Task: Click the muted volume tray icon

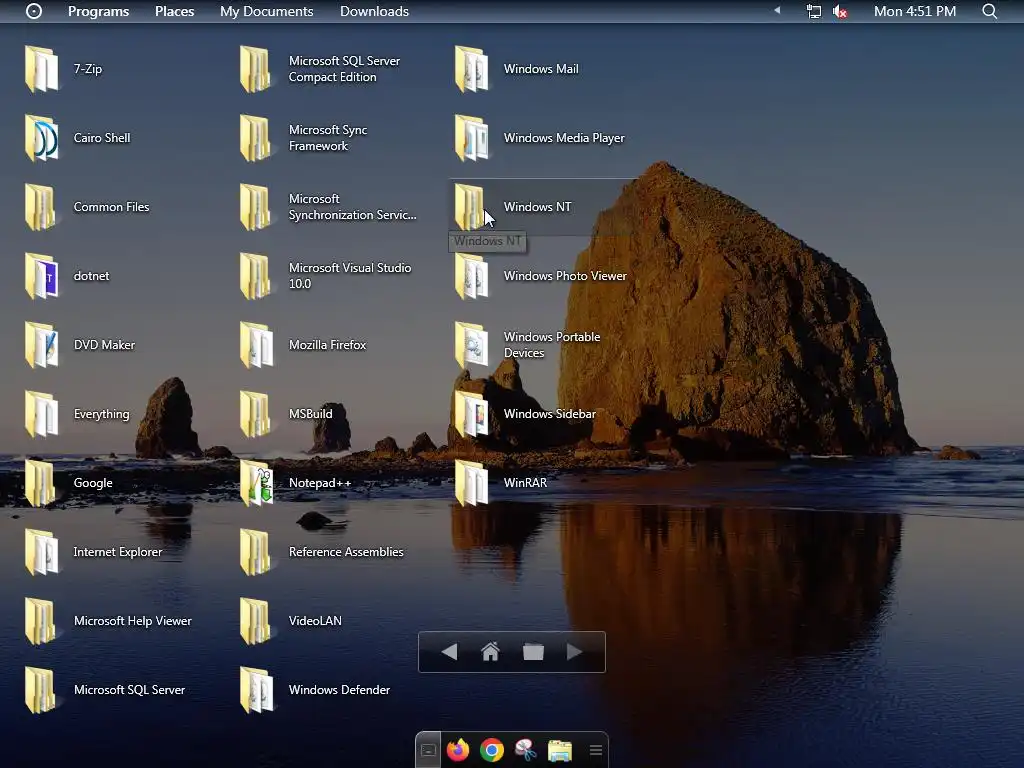Action: click(840, 11)
